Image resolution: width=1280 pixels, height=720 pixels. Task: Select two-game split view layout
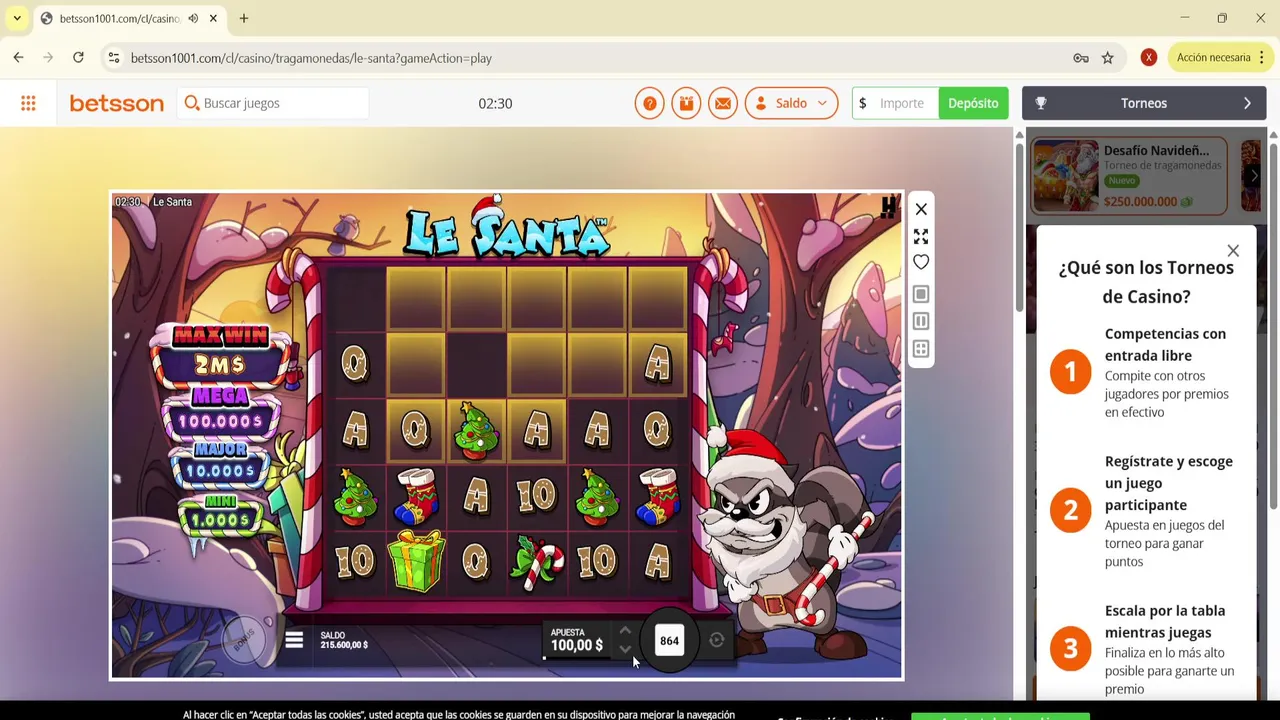coord(921,321)
